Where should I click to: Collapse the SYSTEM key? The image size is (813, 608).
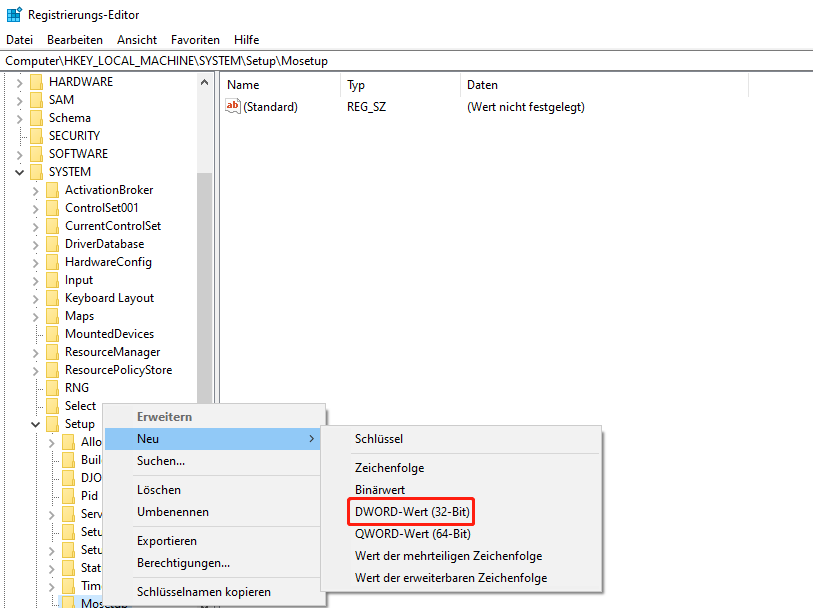coord(20,172)
